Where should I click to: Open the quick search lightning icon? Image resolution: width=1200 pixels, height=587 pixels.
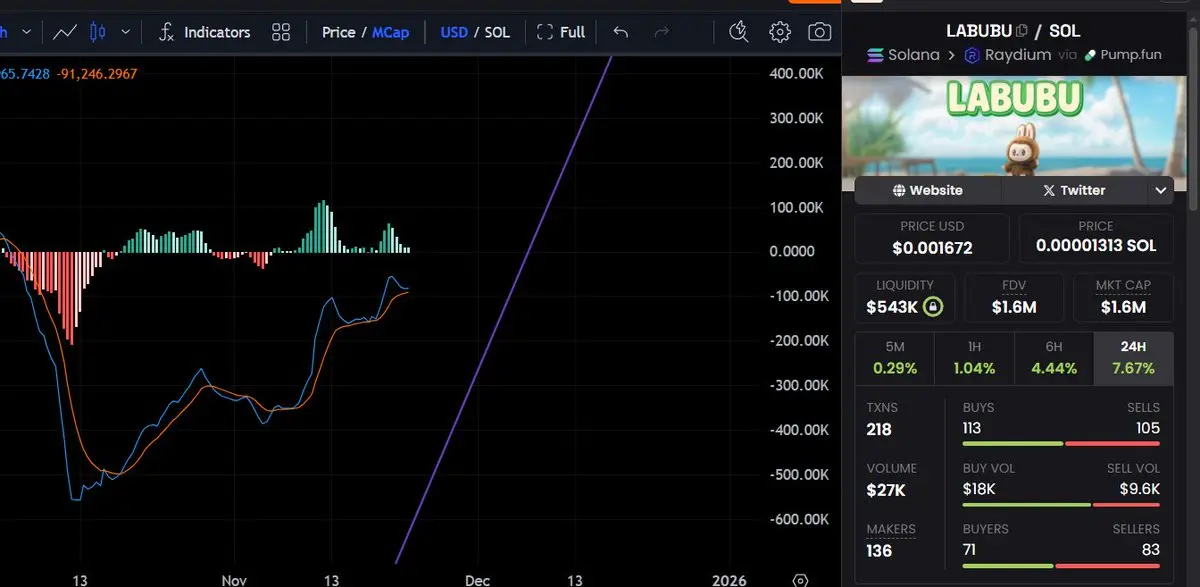pyautogui.click(x=739, y=32)
